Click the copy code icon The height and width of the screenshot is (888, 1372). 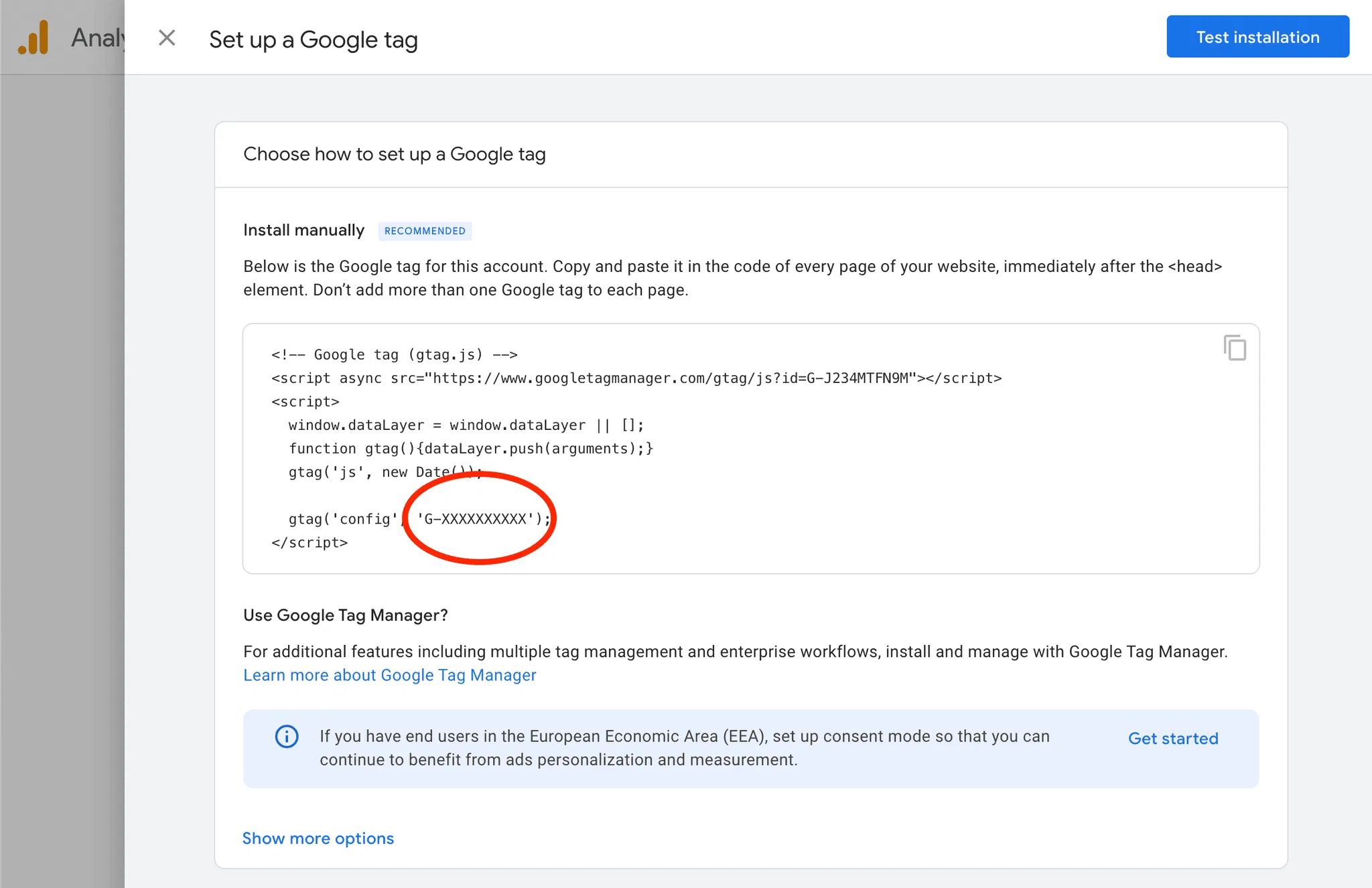coord(1234,348)
